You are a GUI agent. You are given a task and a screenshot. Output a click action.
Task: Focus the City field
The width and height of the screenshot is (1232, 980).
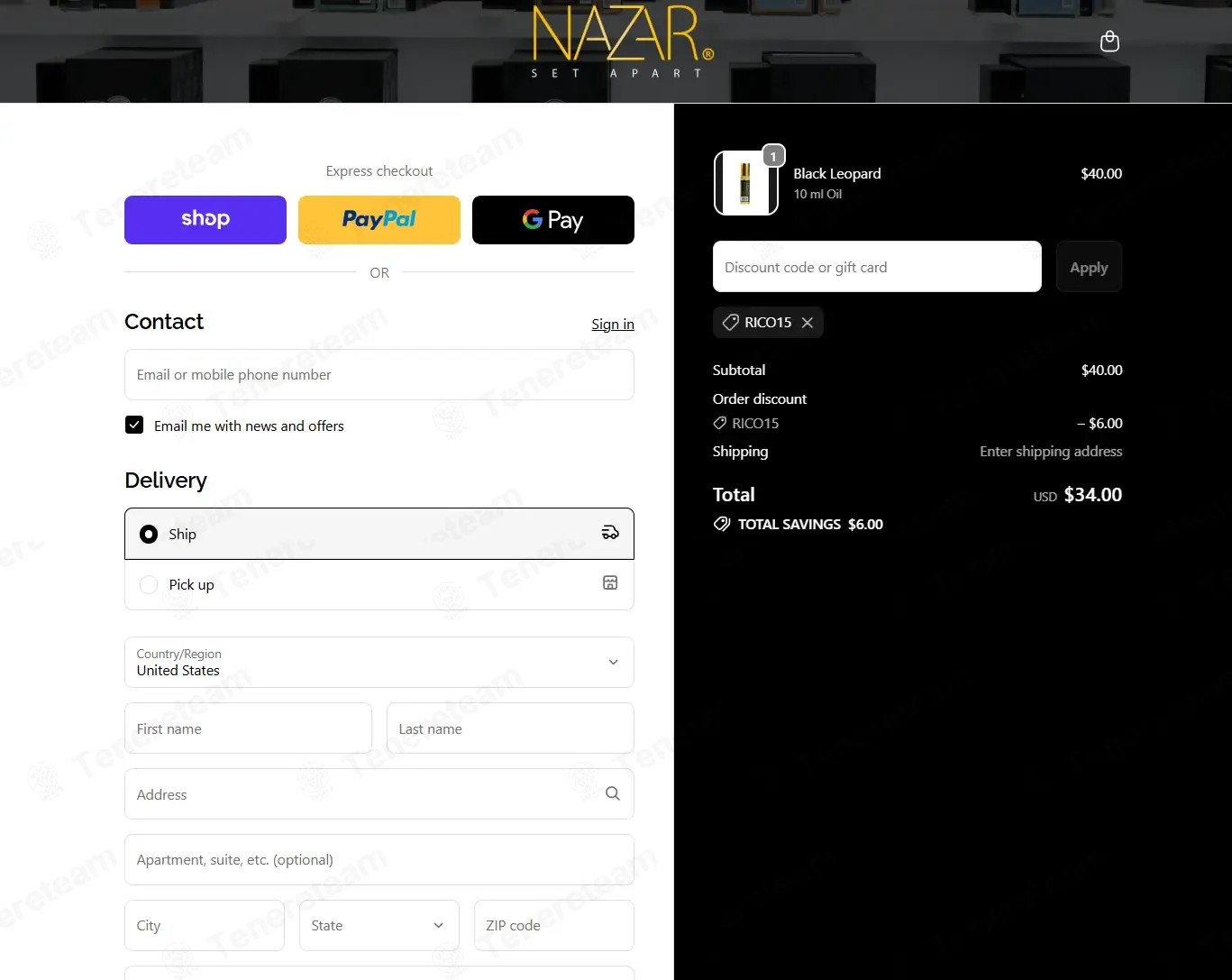205,925
